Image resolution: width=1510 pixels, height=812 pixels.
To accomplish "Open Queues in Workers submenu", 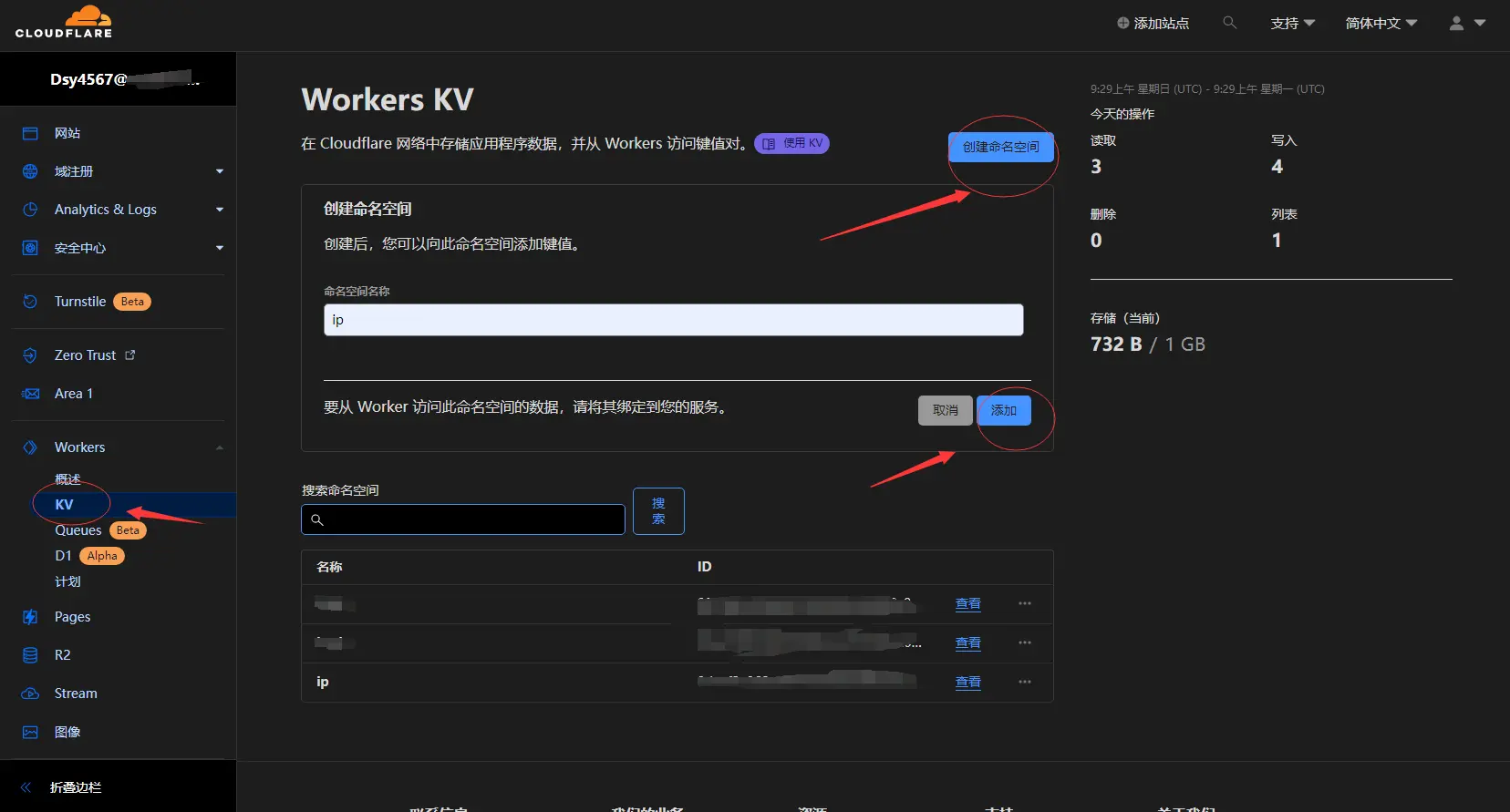I will (78, 530).
